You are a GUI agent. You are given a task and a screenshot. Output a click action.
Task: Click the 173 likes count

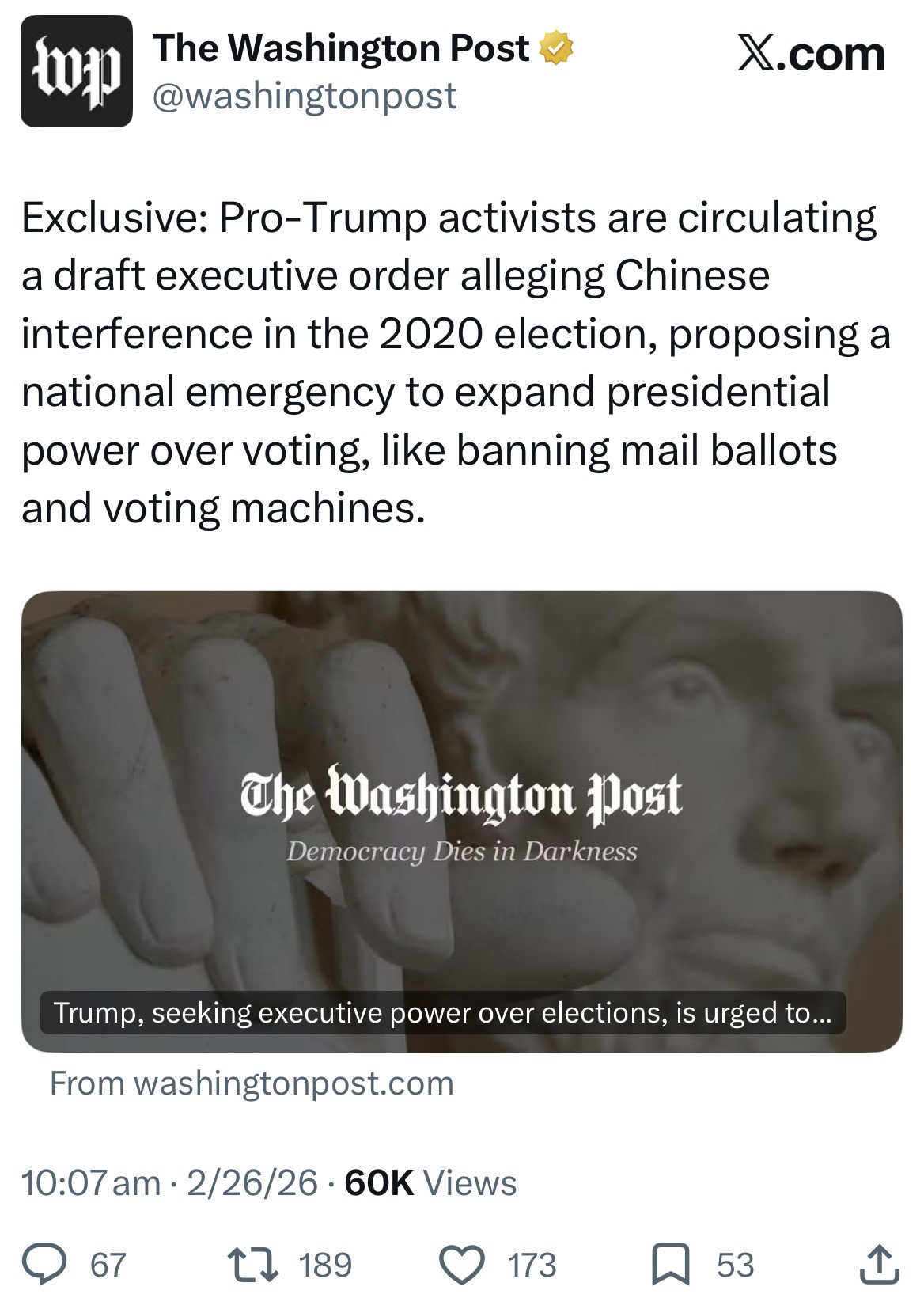point(532,1265)
